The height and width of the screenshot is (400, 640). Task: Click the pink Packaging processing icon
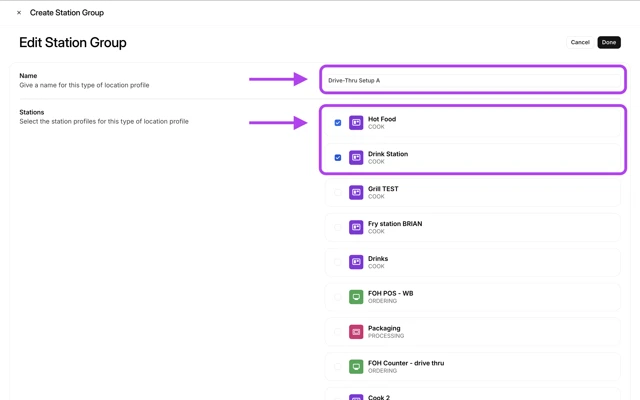[x=356, y=332]
